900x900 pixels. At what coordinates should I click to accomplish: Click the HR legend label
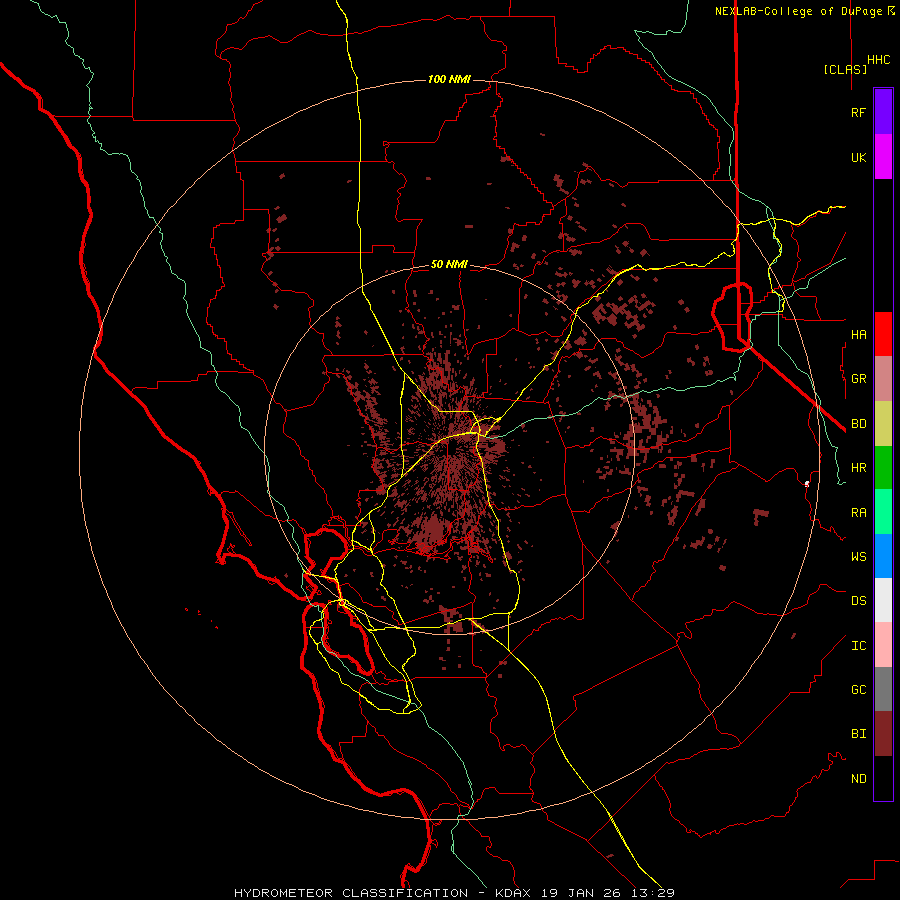click(x=859, y=468)
